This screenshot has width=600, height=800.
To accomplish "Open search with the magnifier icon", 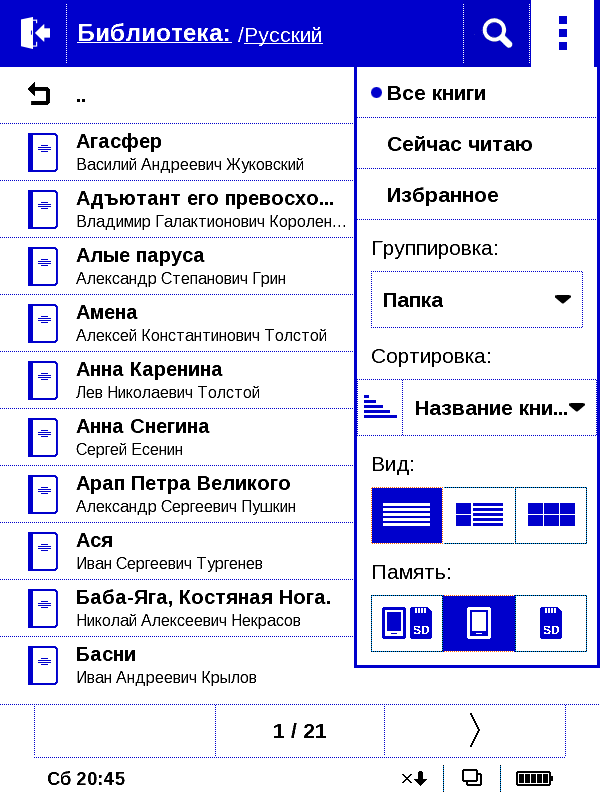I will click(497, 34).
